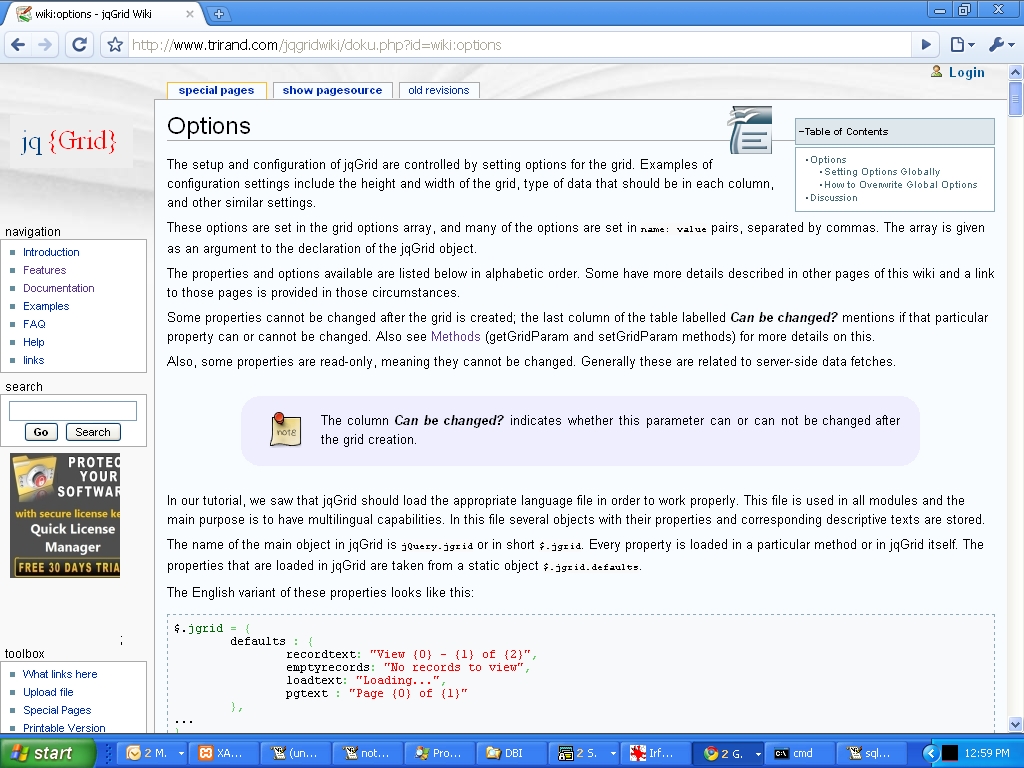
Task: Expand the 2 S. taskbar group
Action: click(x=613, y=754)
